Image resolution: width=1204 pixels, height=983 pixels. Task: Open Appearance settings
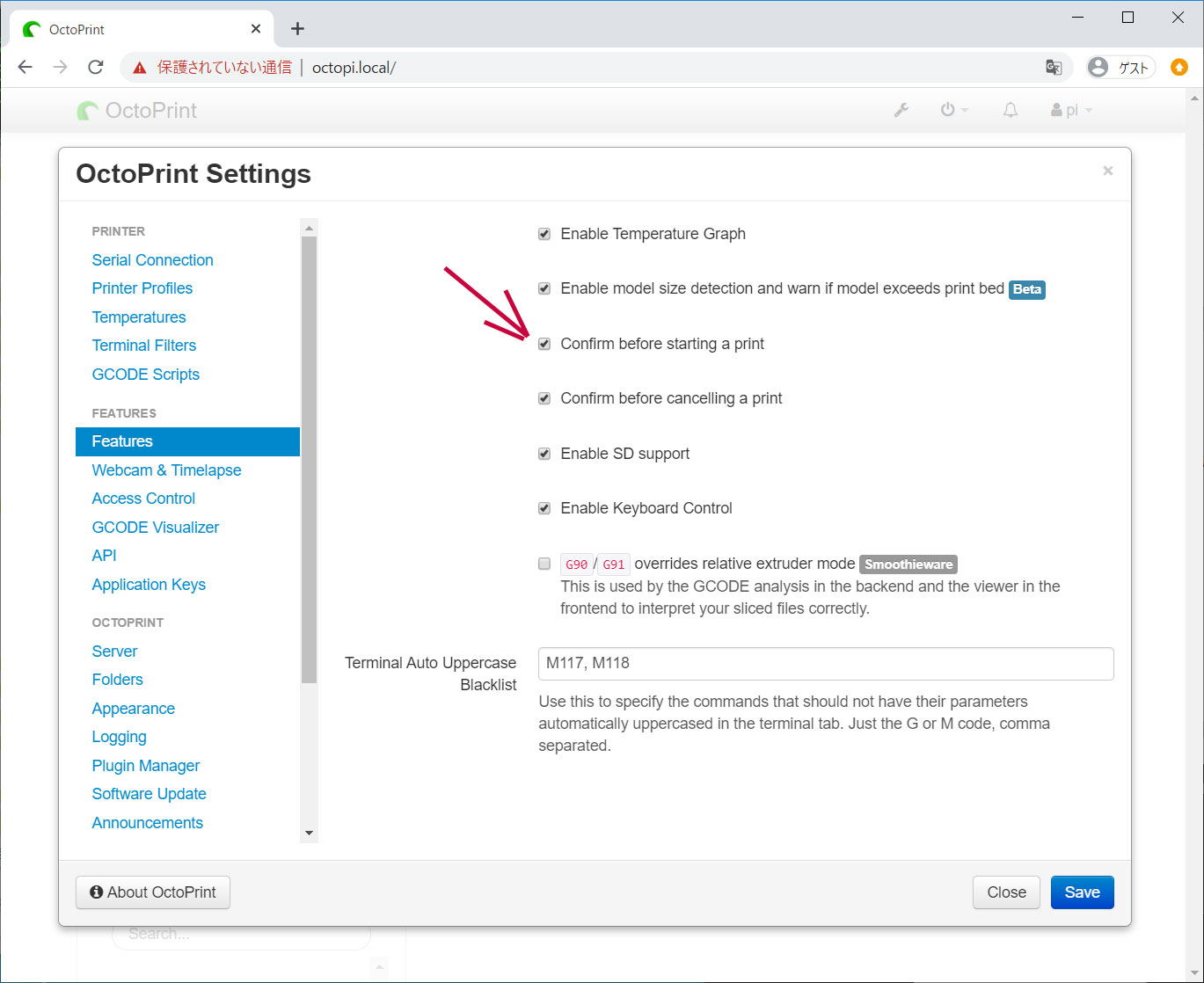[x=133, y=709]
